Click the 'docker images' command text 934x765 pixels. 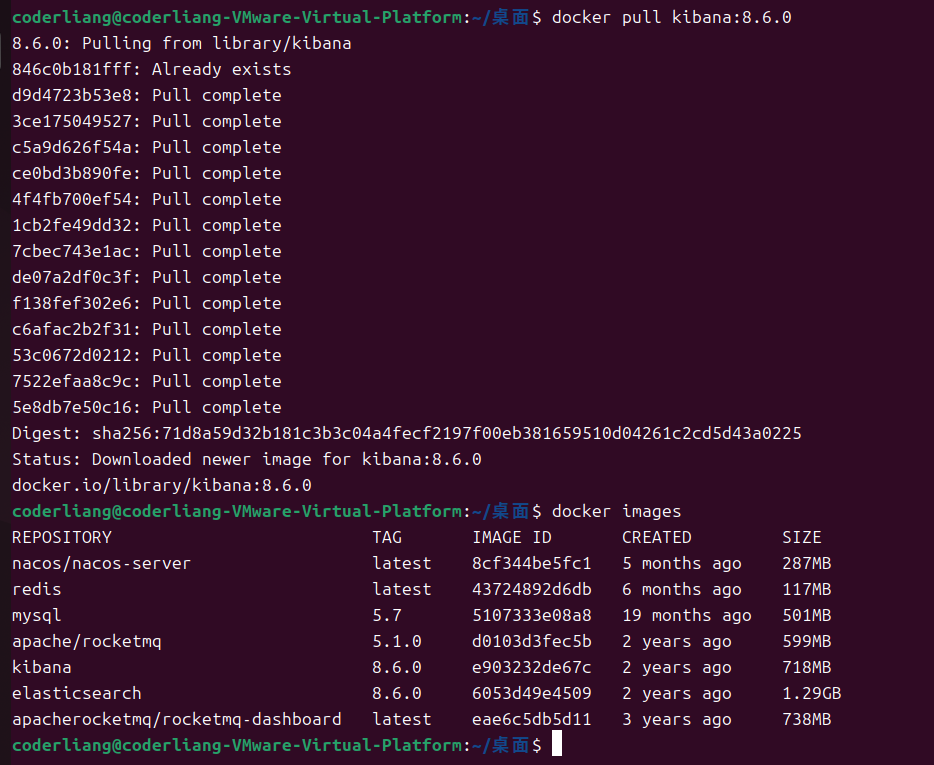[x=617, y=511]
